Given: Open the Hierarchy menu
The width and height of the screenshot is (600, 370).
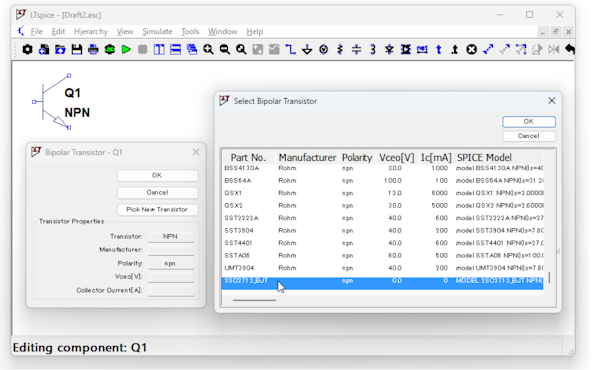Looking at the screenshot, I should [91, 32].
